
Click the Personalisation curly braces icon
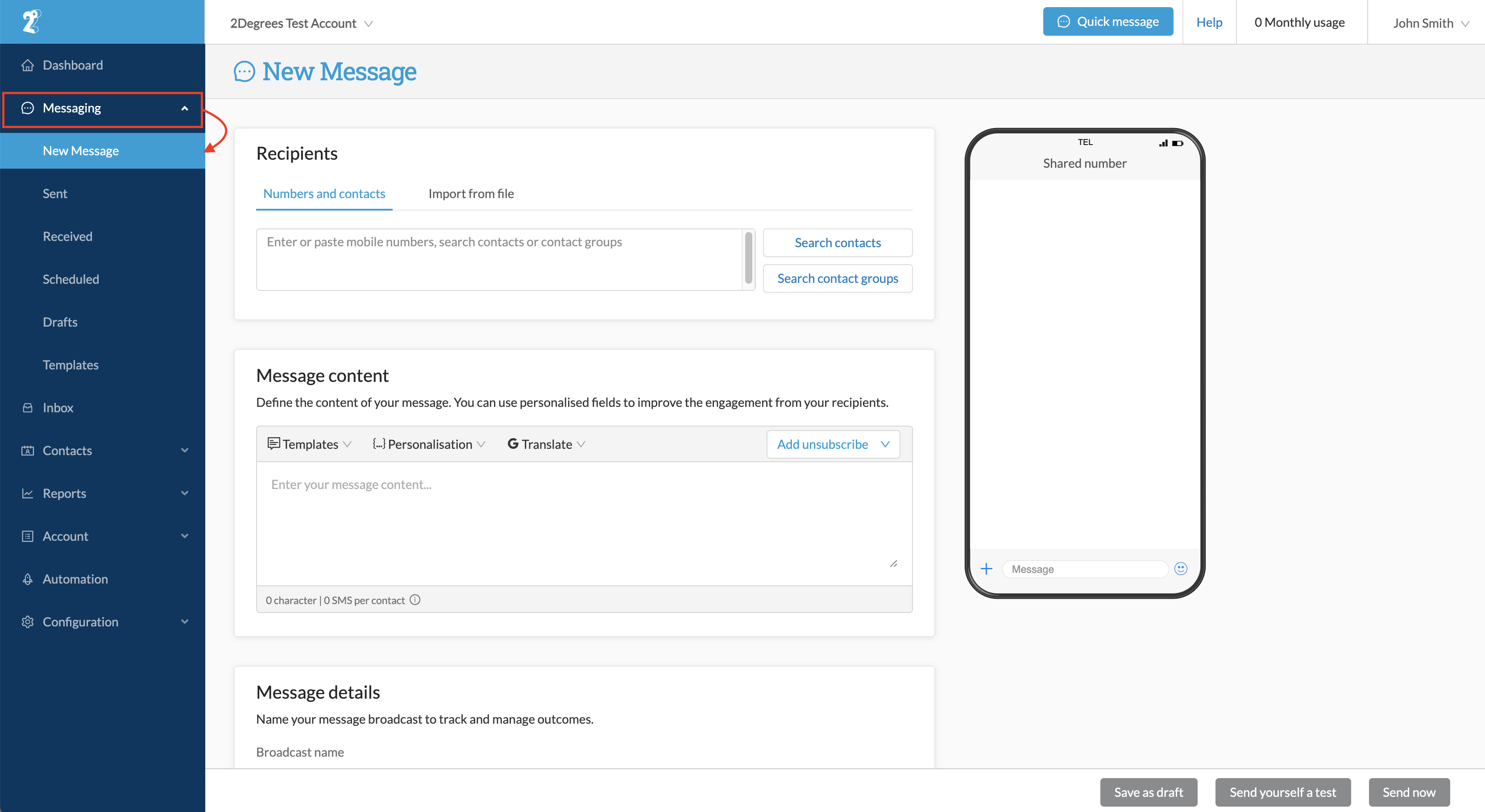(379, 443)
